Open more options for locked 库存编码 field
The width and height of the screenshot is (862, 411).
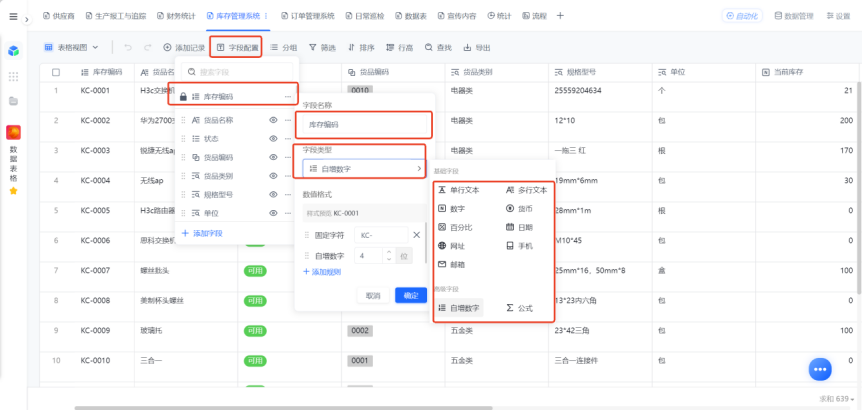tap(288, 97)
